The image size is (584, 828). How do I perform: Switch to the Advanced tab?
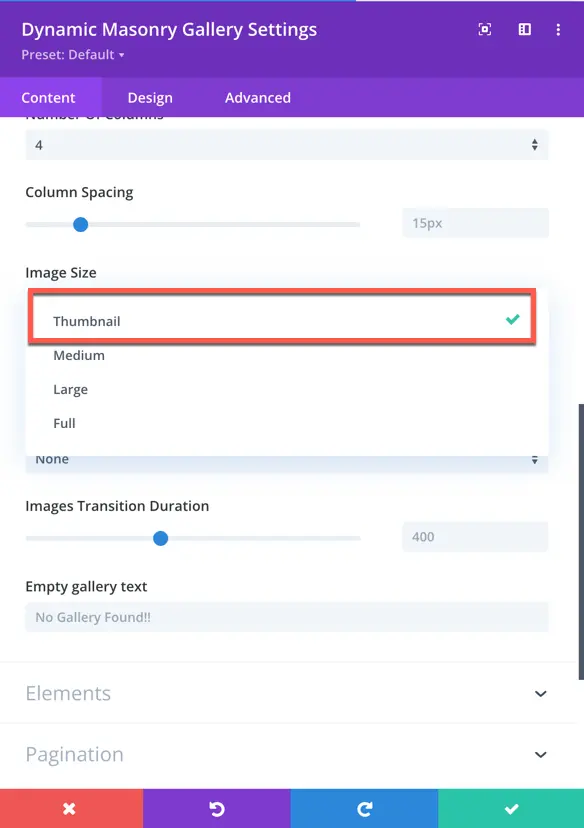258,98
